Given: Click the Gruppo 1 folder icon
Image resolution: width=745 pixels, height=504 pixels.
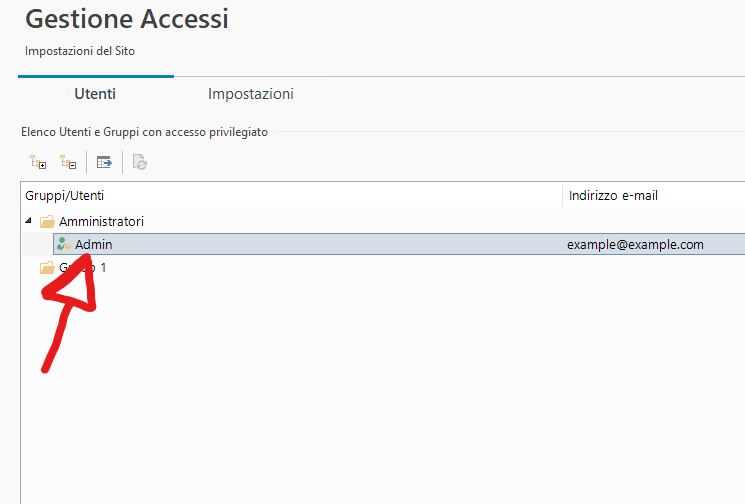Looking at the screenshot, I should click(x=47, y=268).
